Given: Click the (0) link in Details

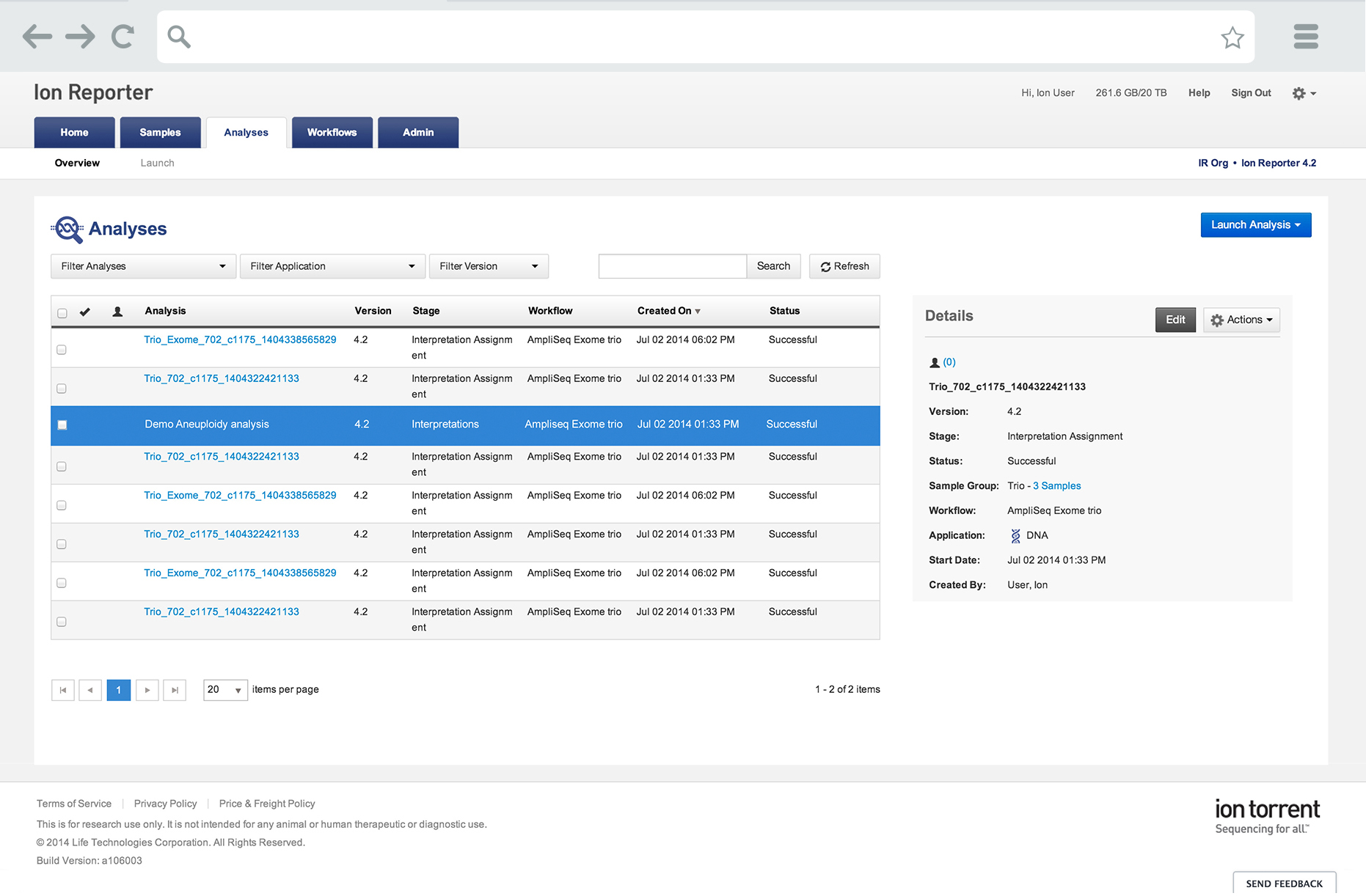Looking at the screenshot, I should click(x=949, y=362).
